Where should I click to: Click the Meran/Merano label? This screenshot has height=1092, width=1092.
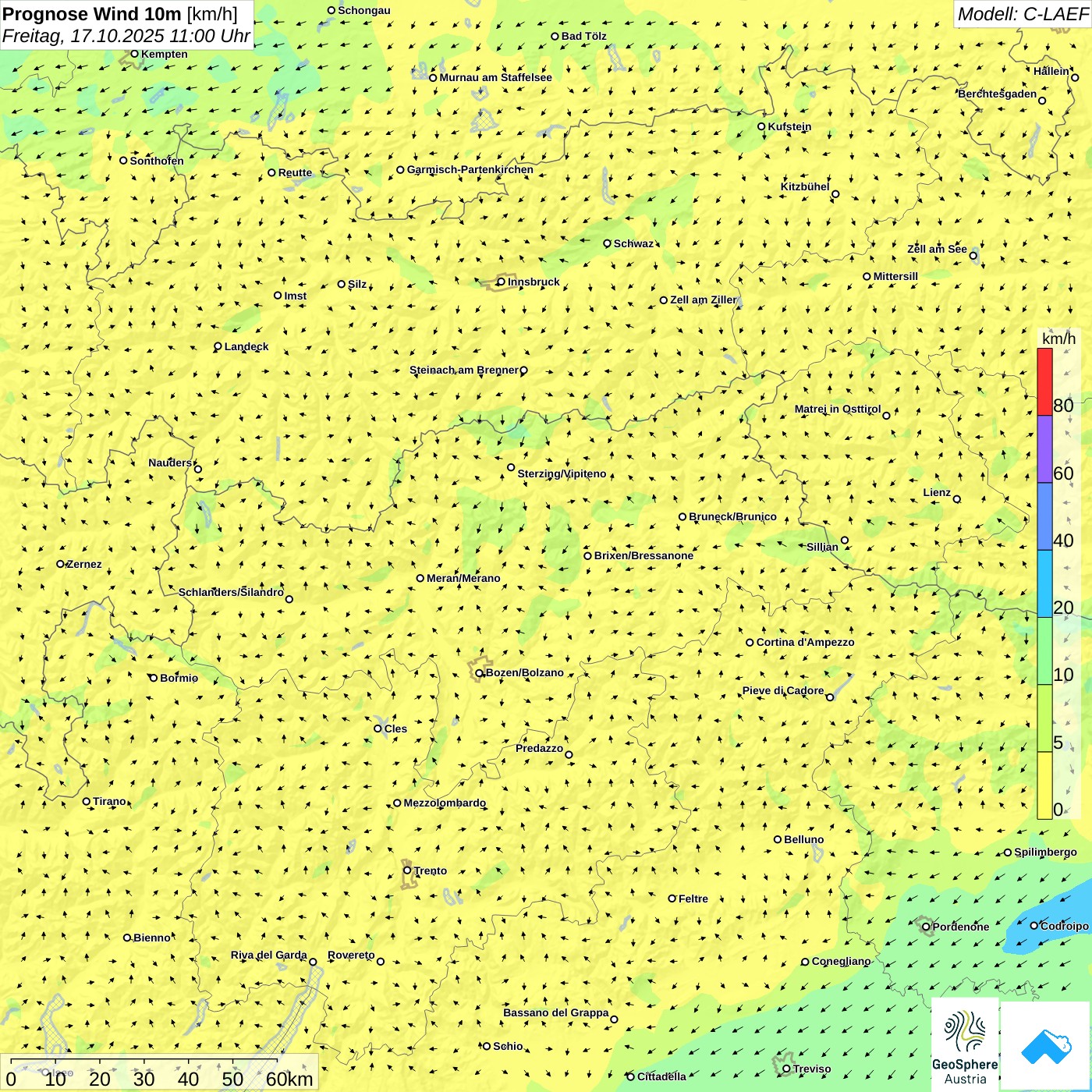[463, 578]
